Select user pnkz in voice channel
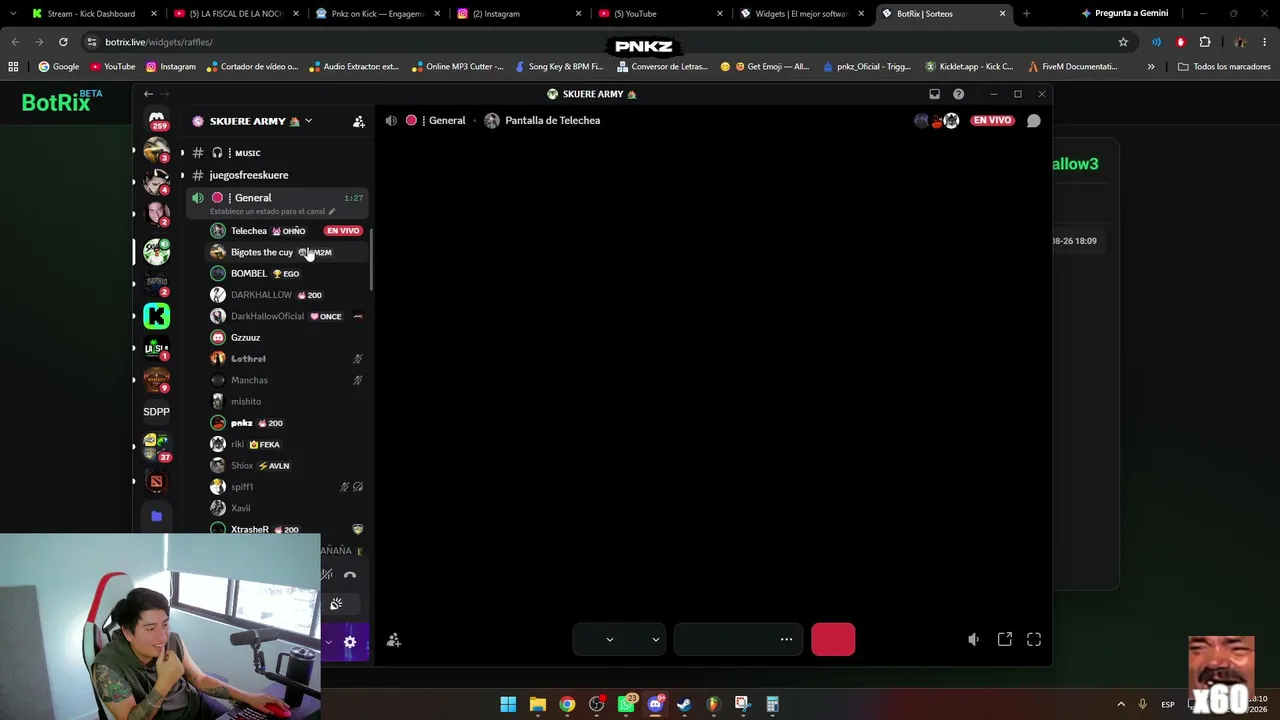1280x720 pixels. coord(286,423)
